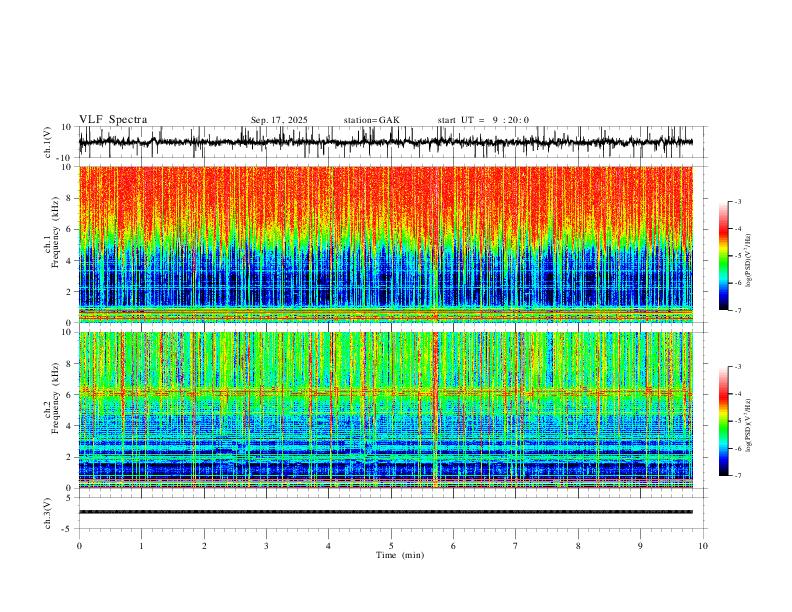Click the 'ch.3(V)' axis label
The image size is (792, 612).
tap(48, 513)
